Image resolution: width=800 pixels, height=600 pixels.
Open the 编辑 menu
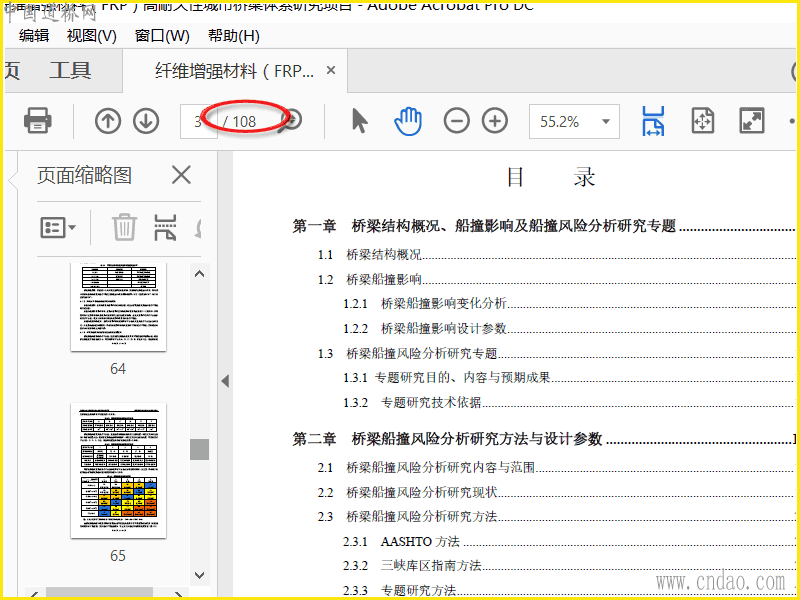[x=34, y=36]
